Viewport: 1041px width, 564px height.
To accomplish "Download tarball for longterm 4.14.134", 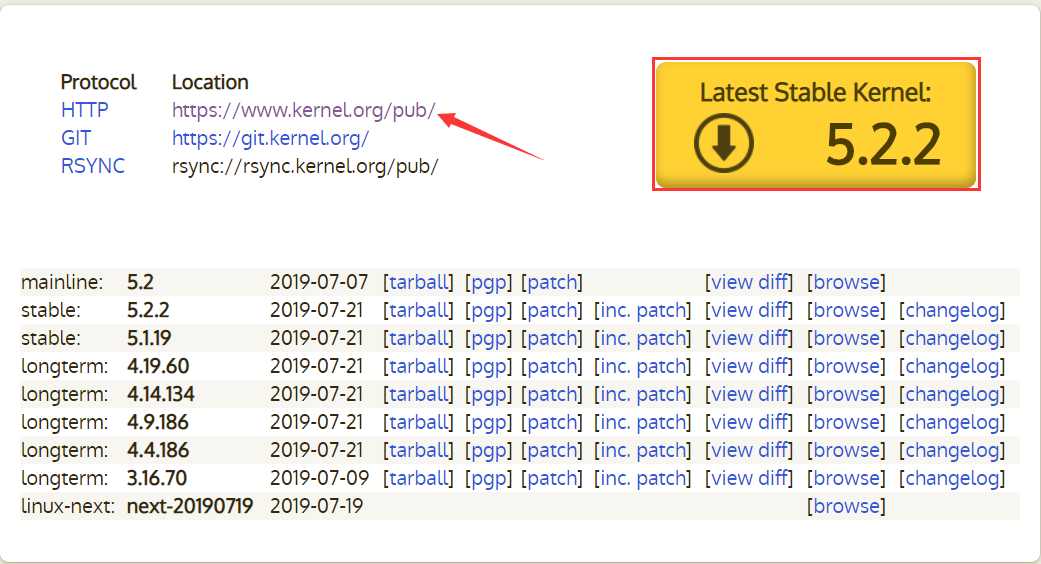I will [x=418, y=394].
